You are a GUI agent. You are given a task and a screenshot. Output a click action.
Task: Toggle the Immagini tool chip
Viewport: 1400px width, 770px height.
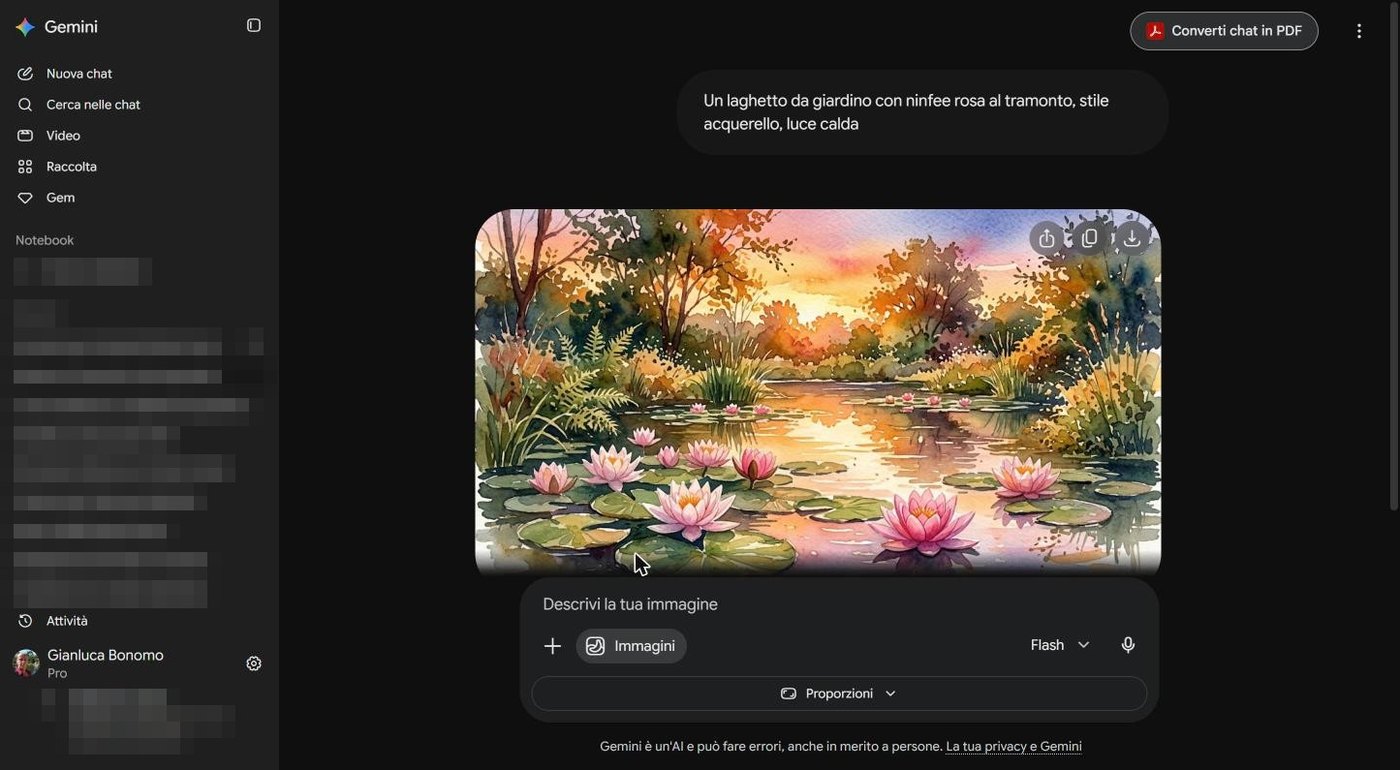click(x=631, y=646)
